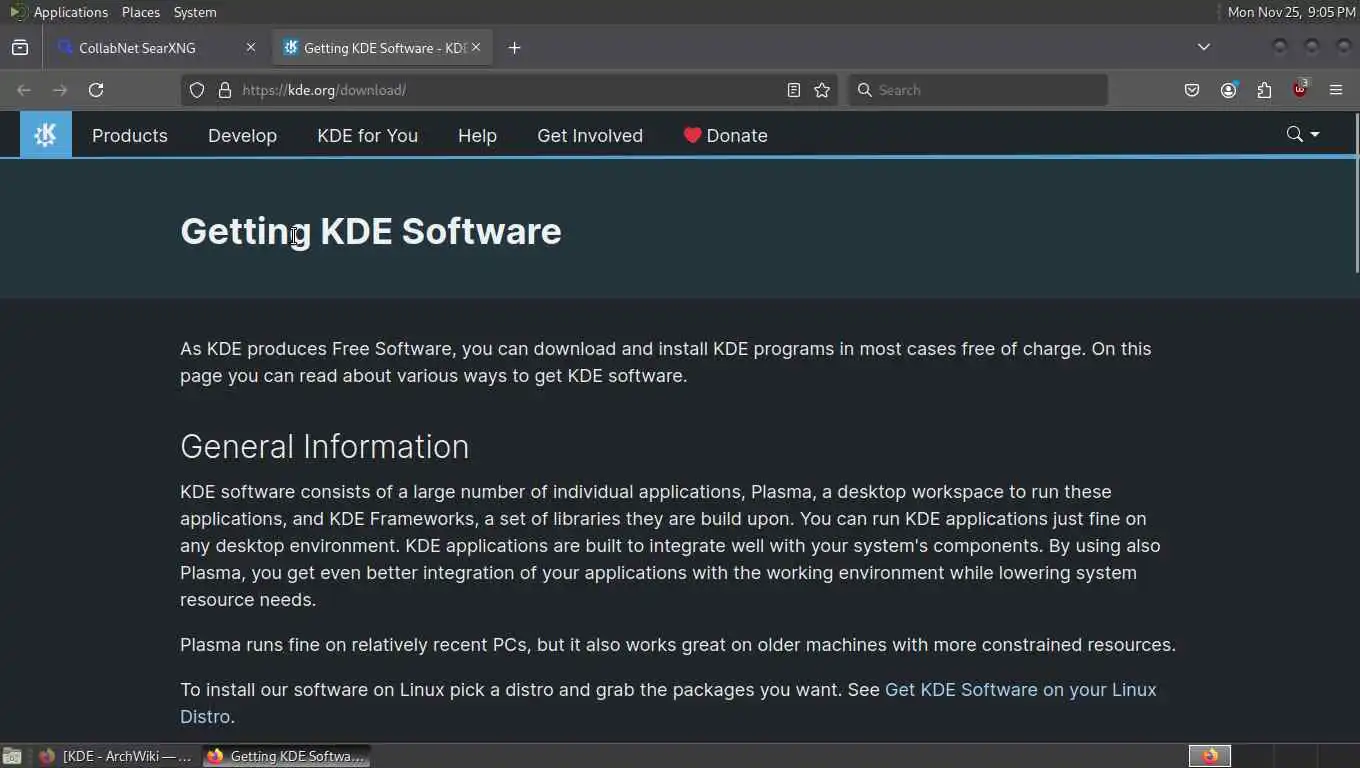This screenshot has height=768, width=1360.
Task: Open Firefox account icon
Action: coord(1228,90)
